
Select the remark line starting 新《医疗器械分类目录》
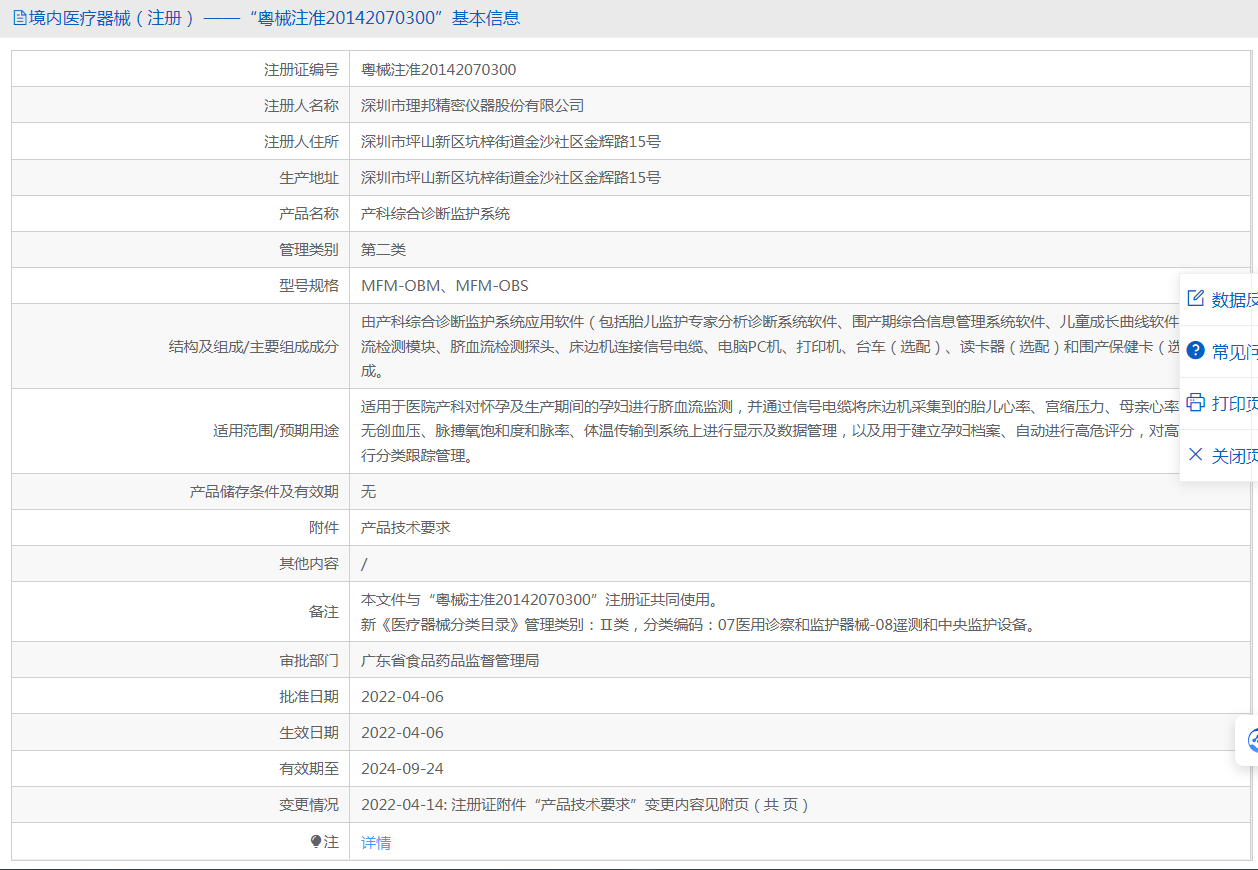pyautogui.click(x=698, y=625)
